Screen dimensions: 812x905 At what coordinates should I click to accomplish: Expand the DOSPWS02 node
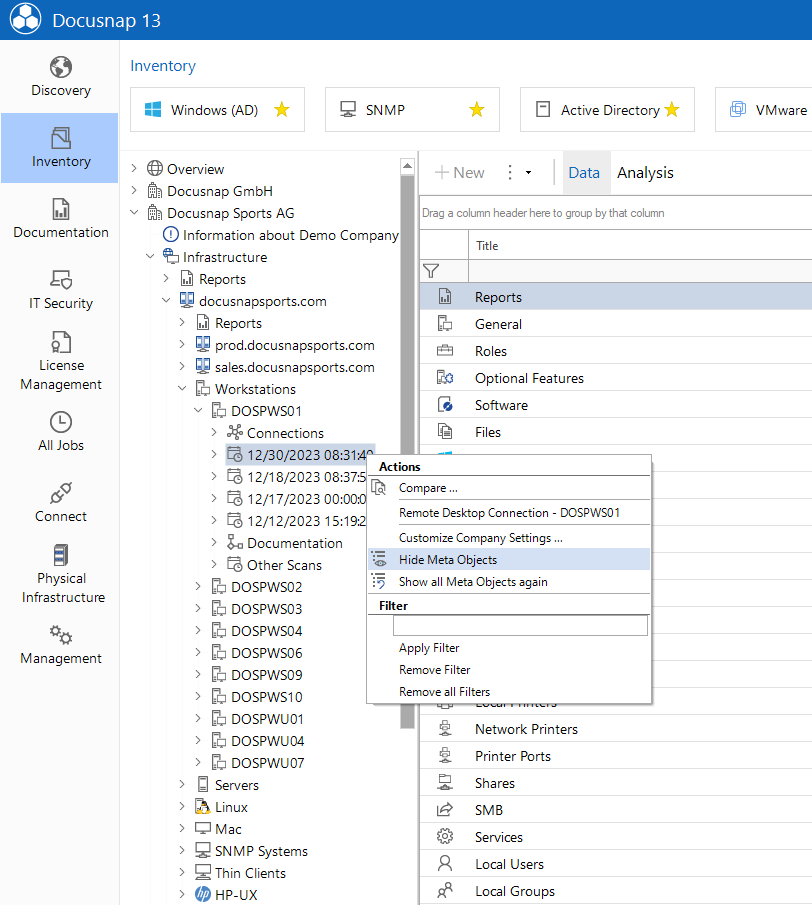198,586
